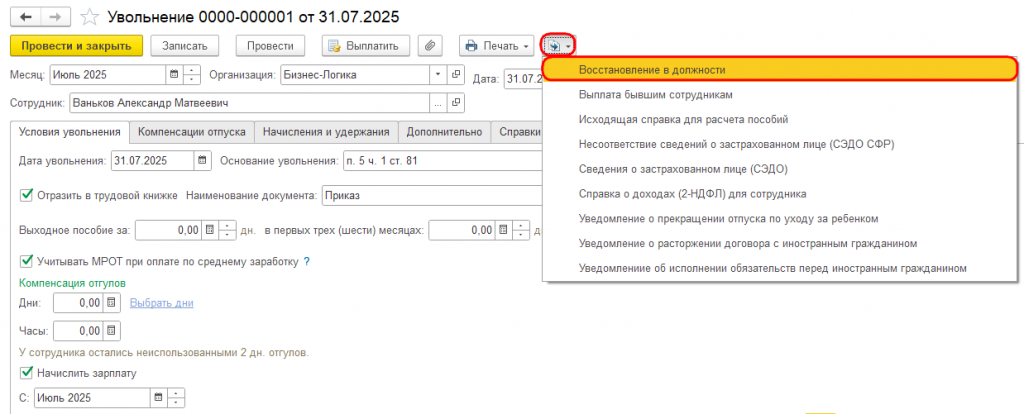Adjust the first three months stepper
The image size is (1024, 414).
click(x=521, y=230)
